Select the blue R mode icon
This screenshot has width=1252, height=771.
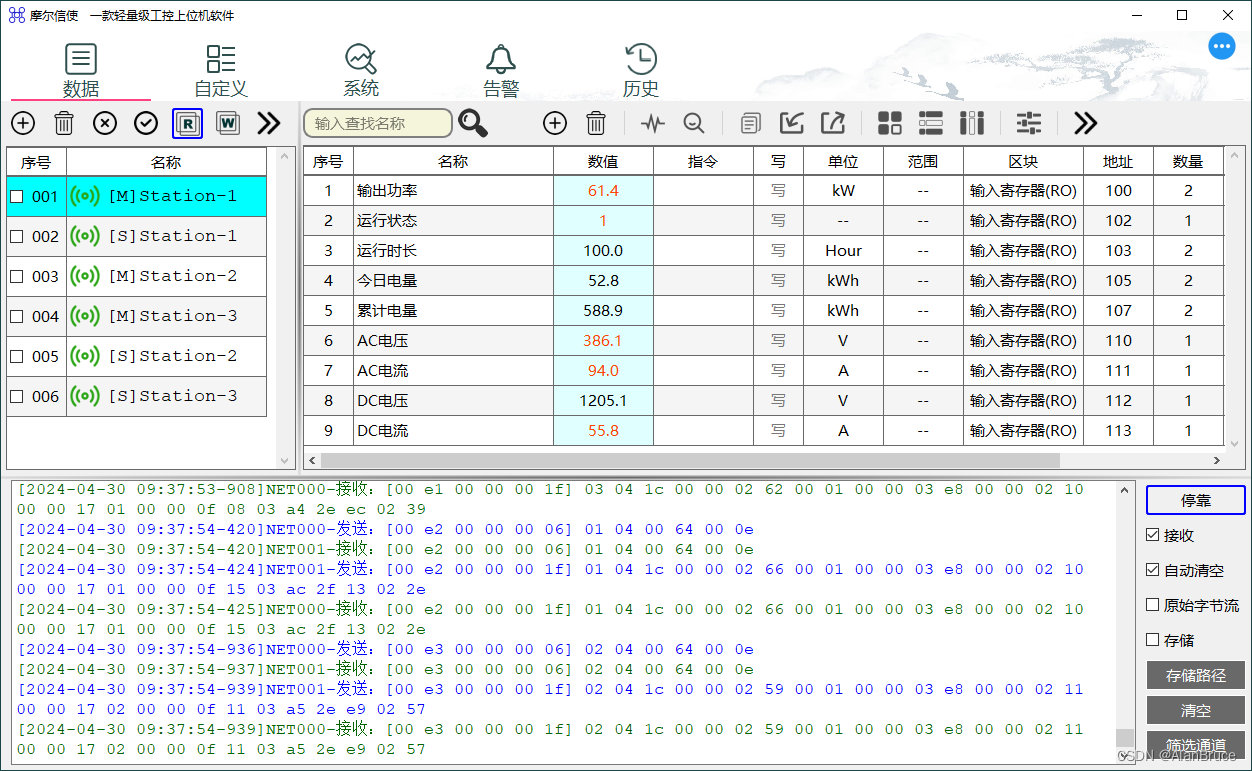[187, 123]
